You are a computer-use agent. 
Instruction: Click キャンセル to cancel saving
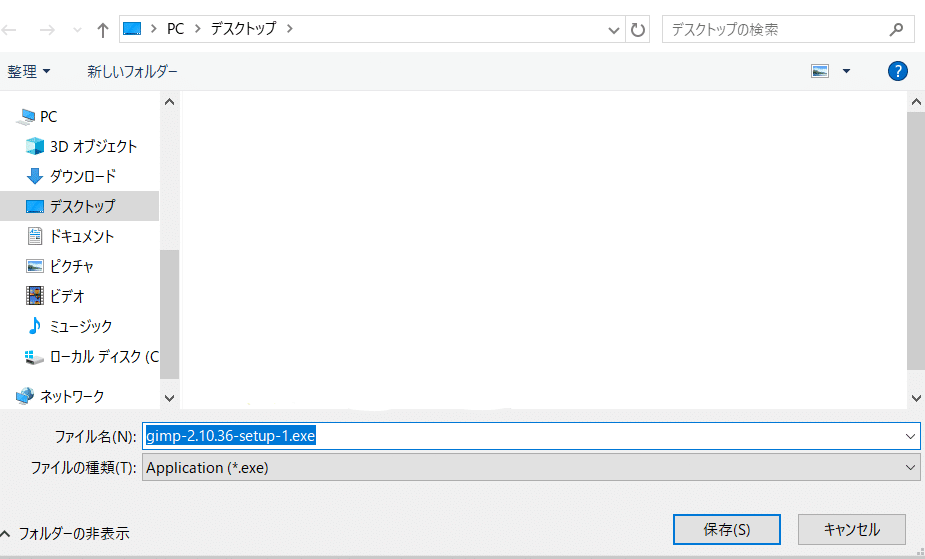(x=851, y=530)
